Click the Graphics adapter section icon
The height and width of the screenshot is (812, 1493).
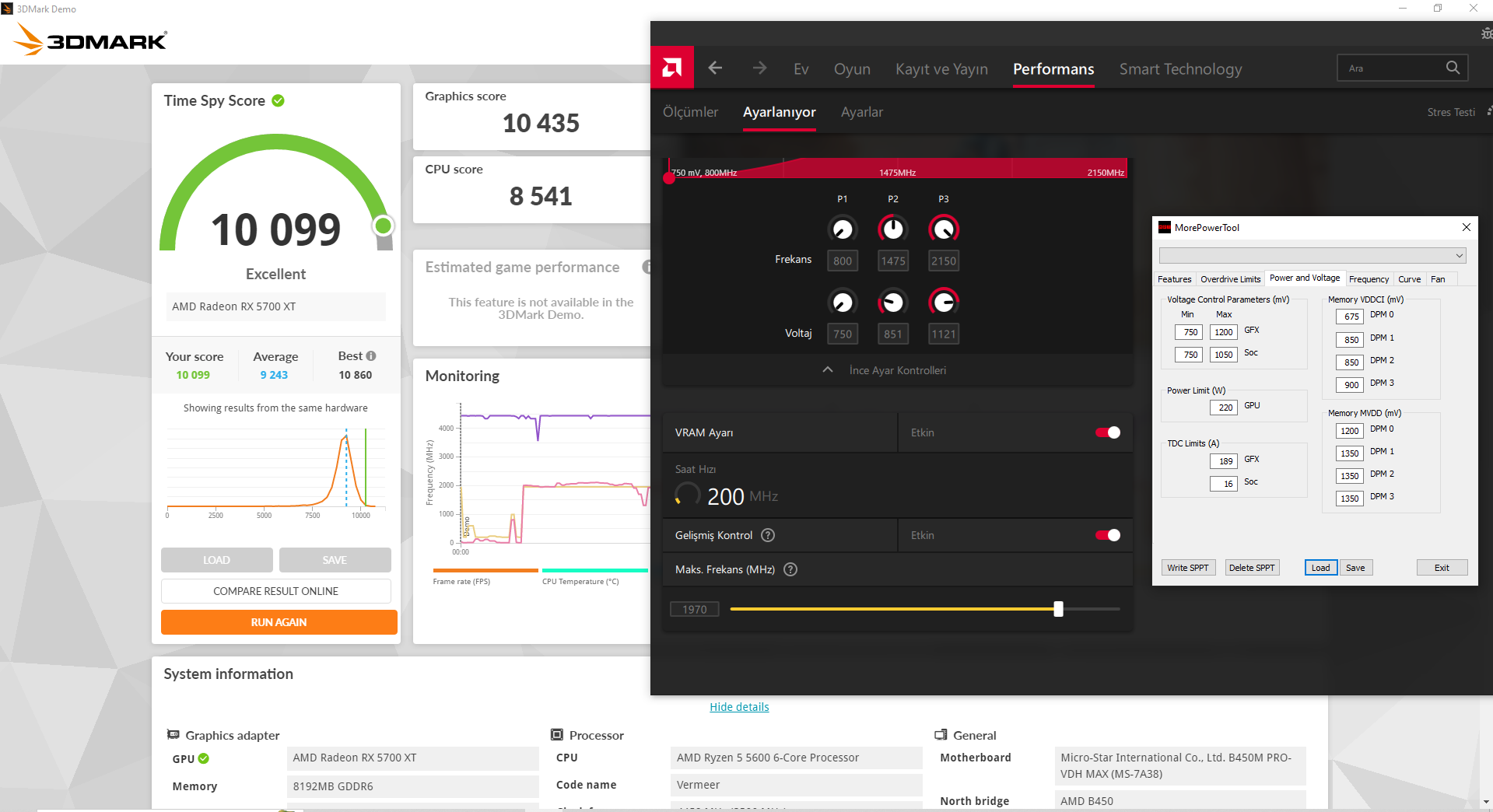pos(173,734)
